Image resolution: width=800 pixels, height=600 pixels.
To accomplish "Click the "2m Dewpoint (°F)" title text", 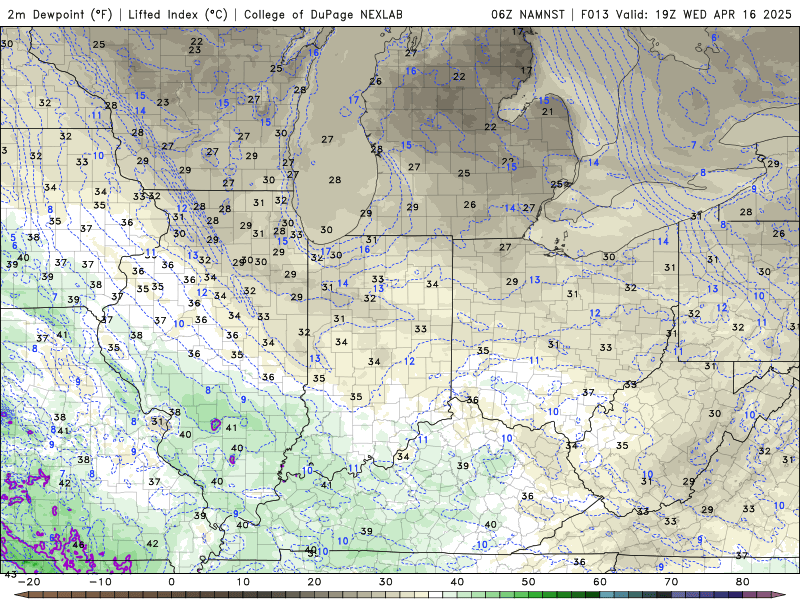I will click(60, 14).
